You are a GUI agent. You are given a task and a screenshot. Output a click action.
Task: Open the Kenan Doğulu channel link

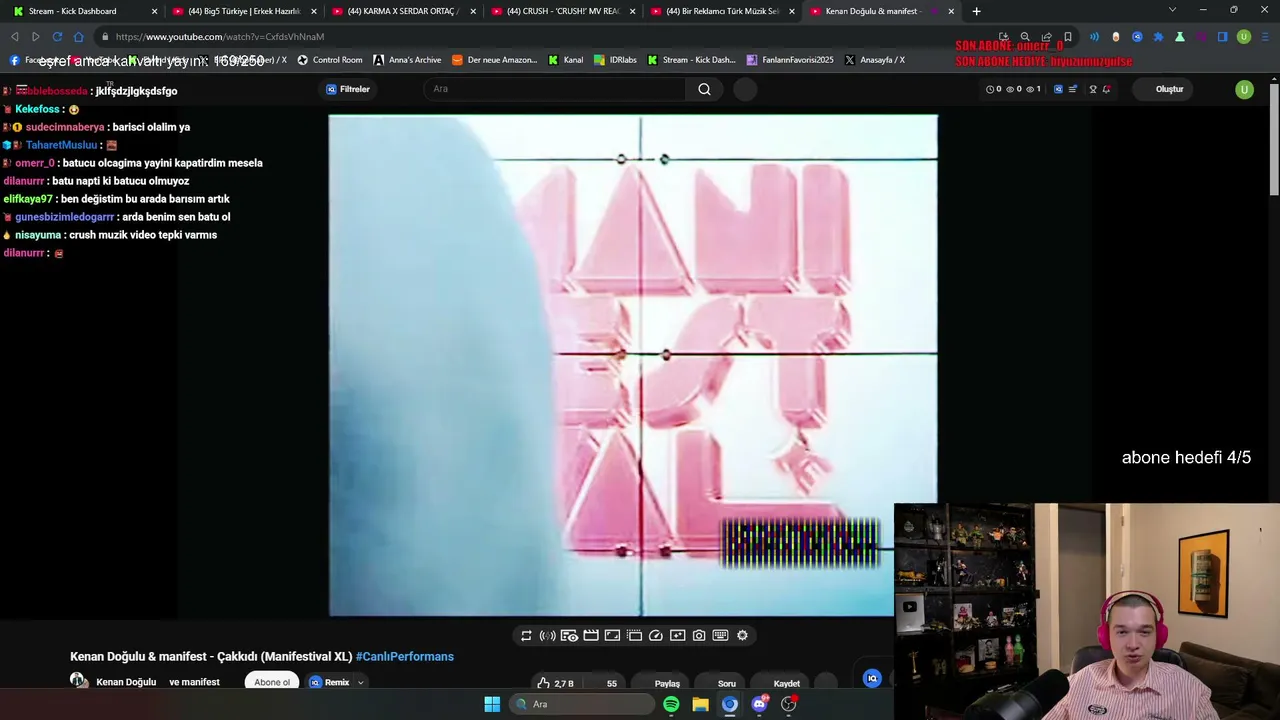pos(126,682)
